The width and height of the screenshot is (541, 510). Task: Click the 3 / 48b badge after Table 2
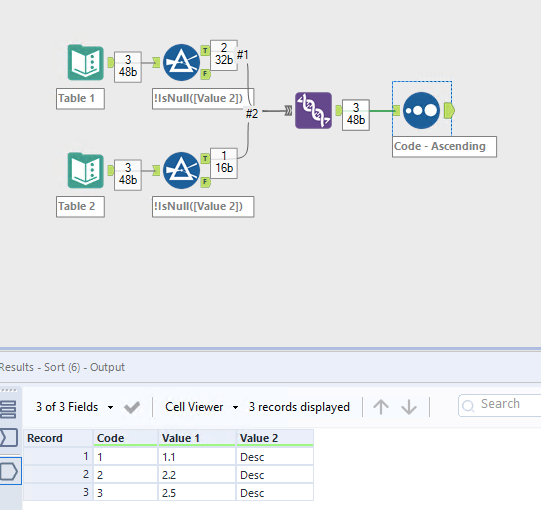coord(128,175)
